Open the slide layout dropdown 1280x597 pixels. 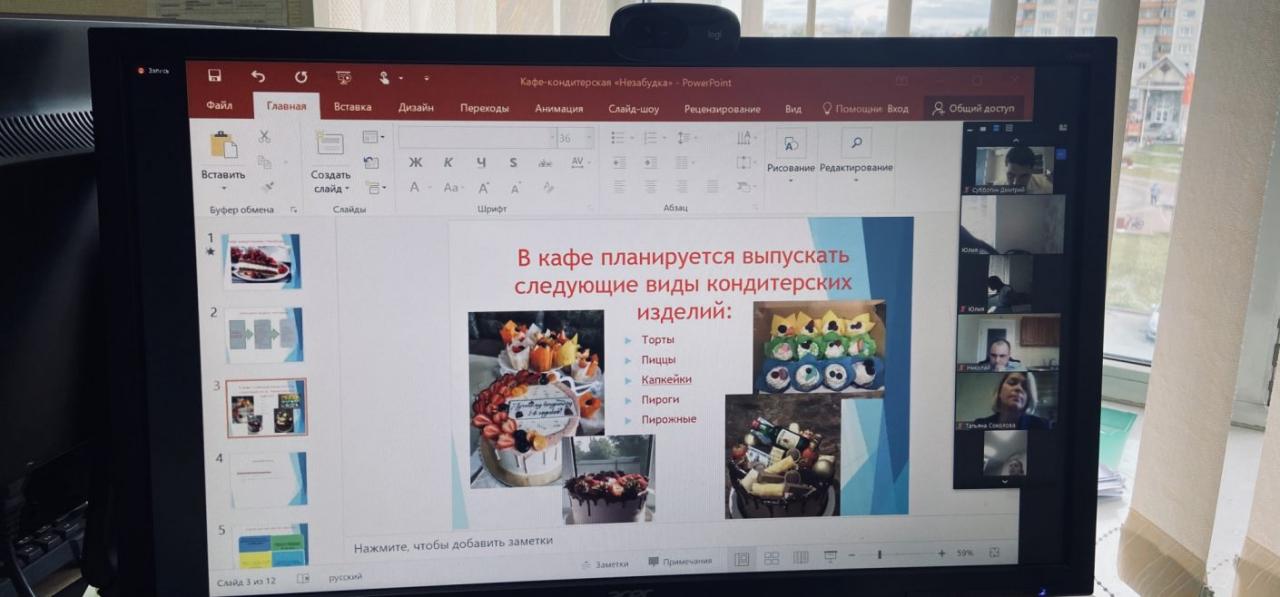click(x=374, y=137)
